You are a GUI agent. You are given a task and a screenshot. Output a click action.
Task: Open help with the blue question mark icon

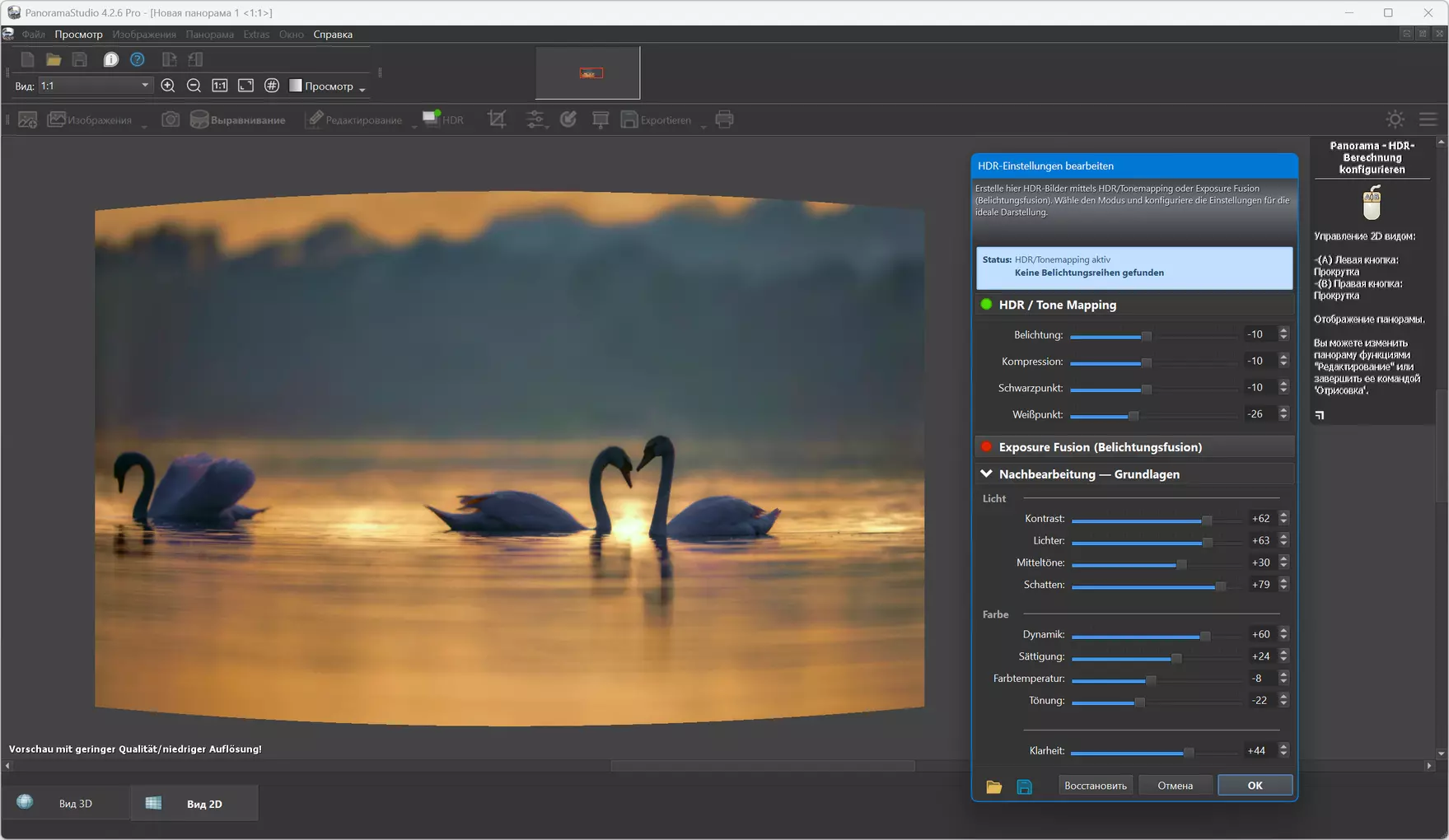point(138,59)
